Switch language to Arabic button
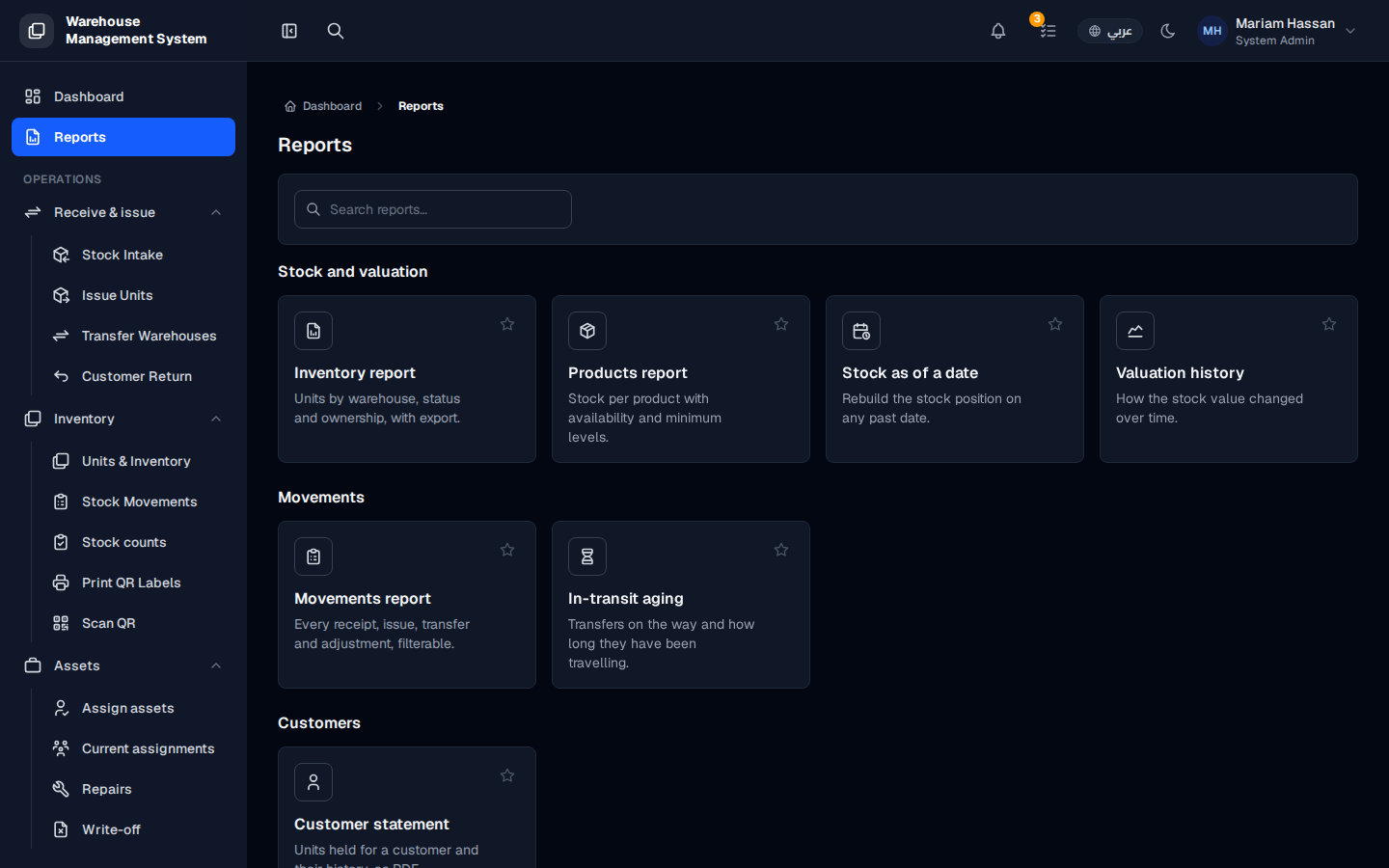Viewport: 1389px width, 868px height. pyautogui.click(x=1109, y=31)
